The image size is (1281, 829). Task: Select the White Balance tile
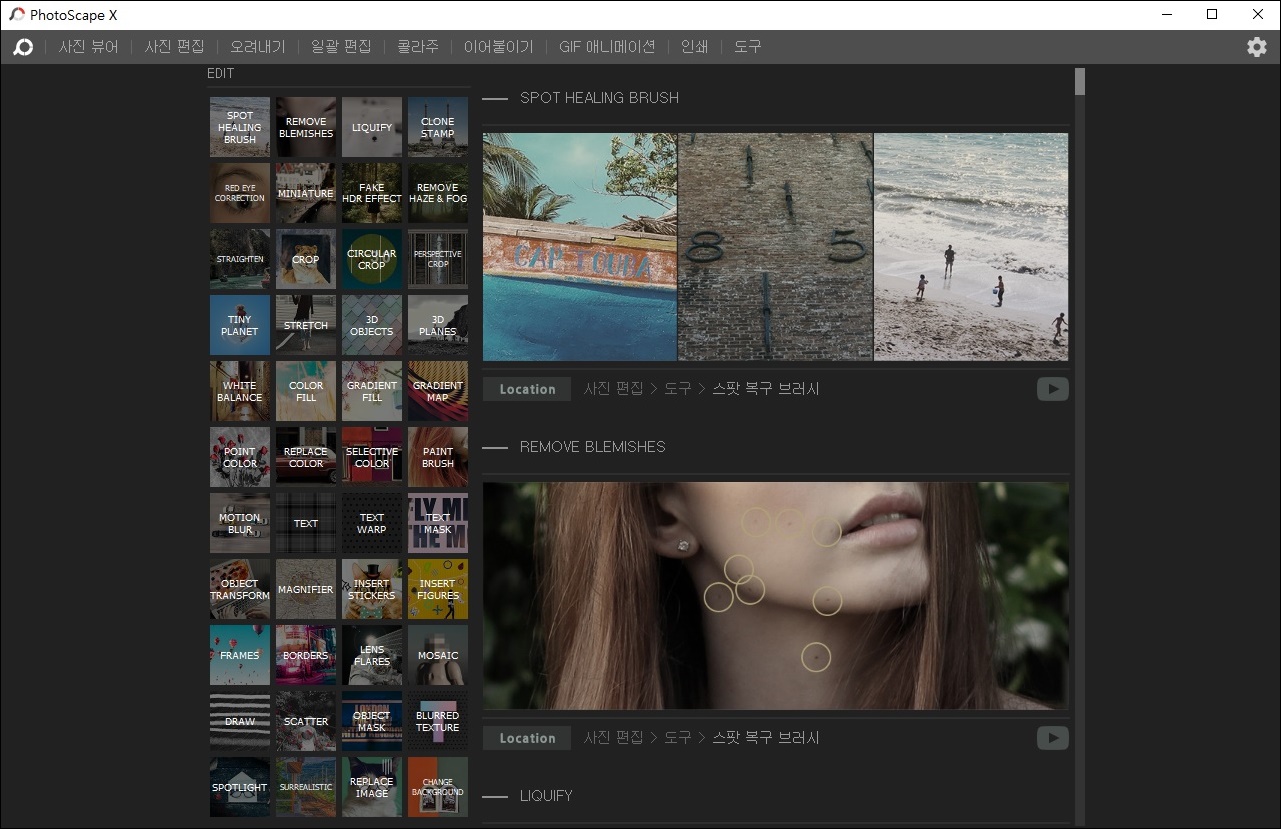click(240, 391)
